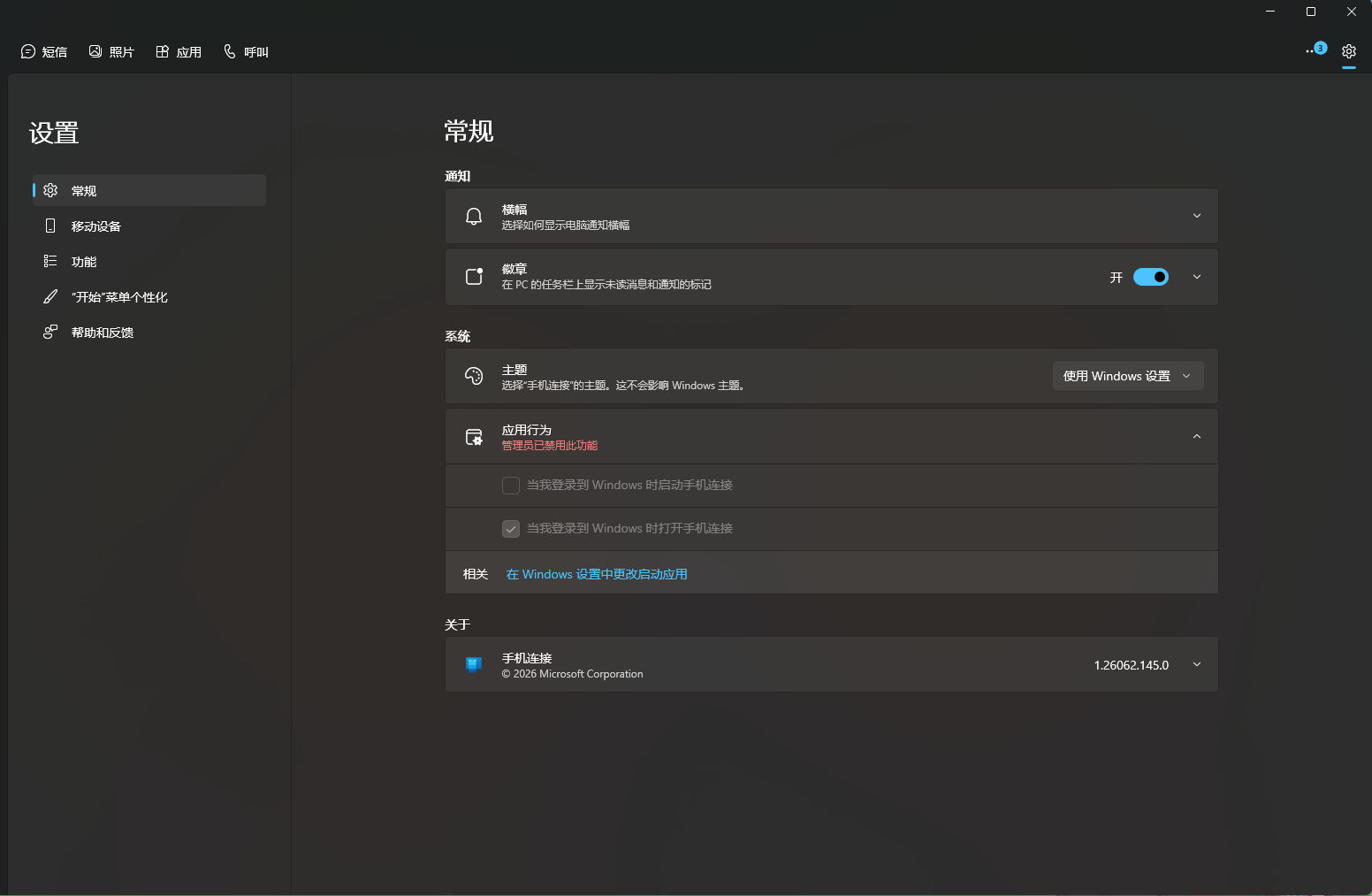Click the notifications icon with badge 3

(1316, 50)
